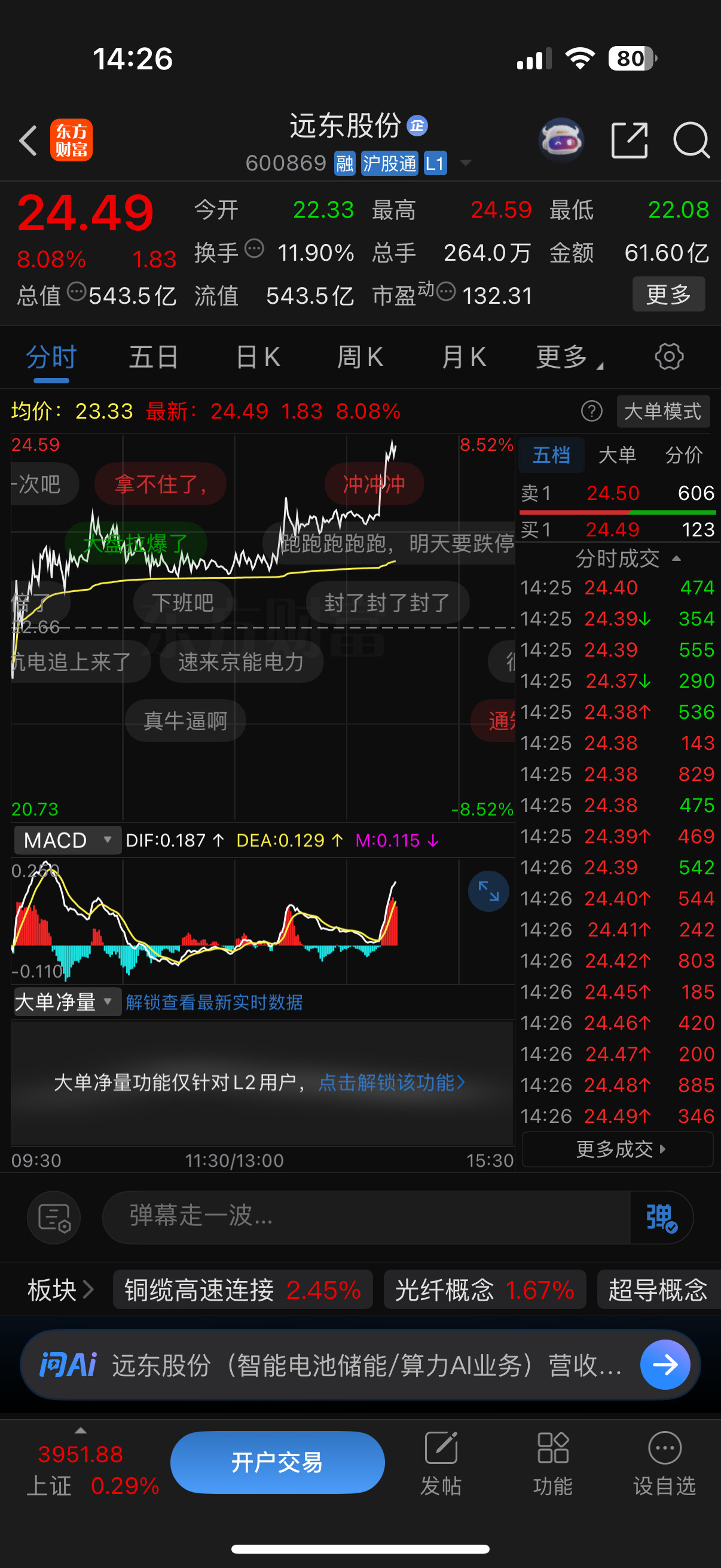Tap the 买1 24.49 quote row

click(x=617, y=530)
